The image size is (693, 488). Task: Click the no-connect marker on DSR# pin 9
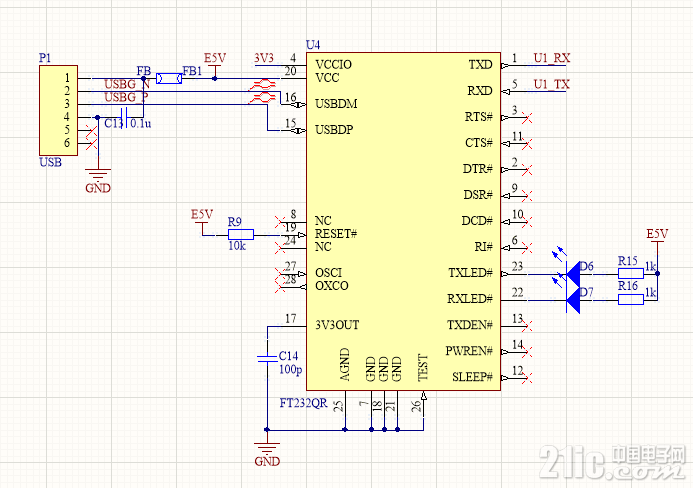click(527, 195)
